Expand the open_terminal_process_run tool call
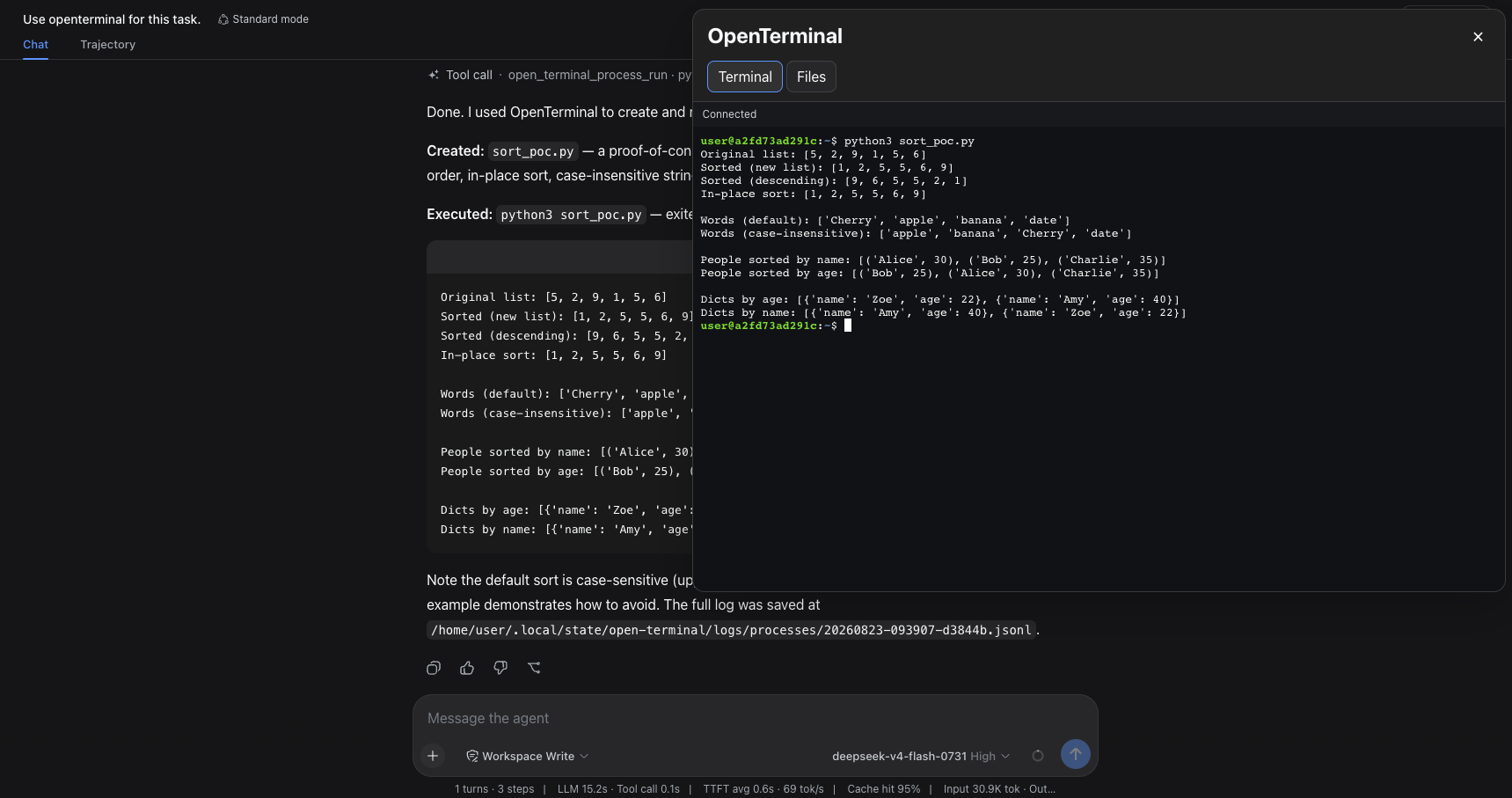 559,75
